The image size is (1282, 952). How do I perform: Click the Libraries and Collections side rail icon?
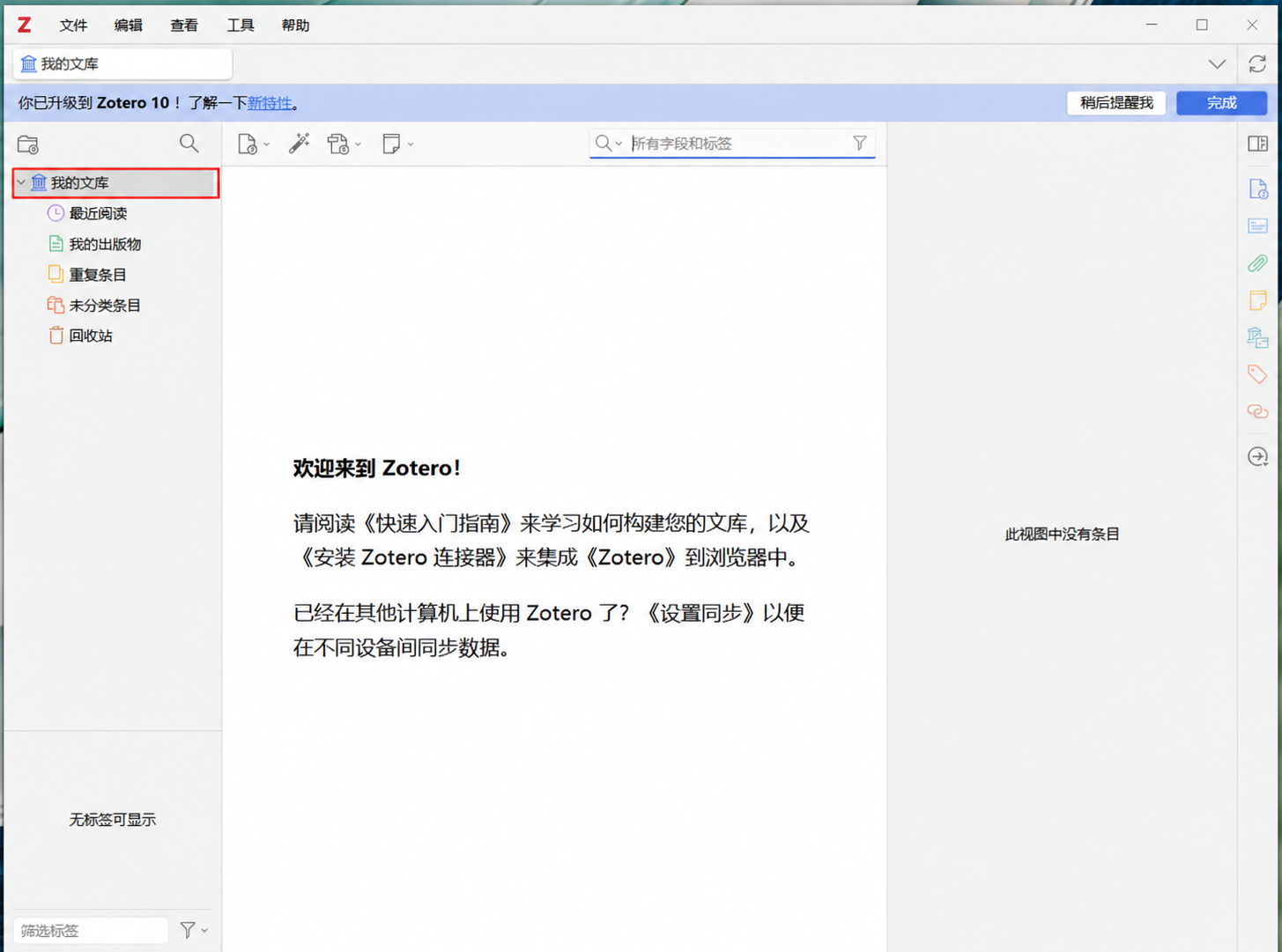tap(1258, 337)
